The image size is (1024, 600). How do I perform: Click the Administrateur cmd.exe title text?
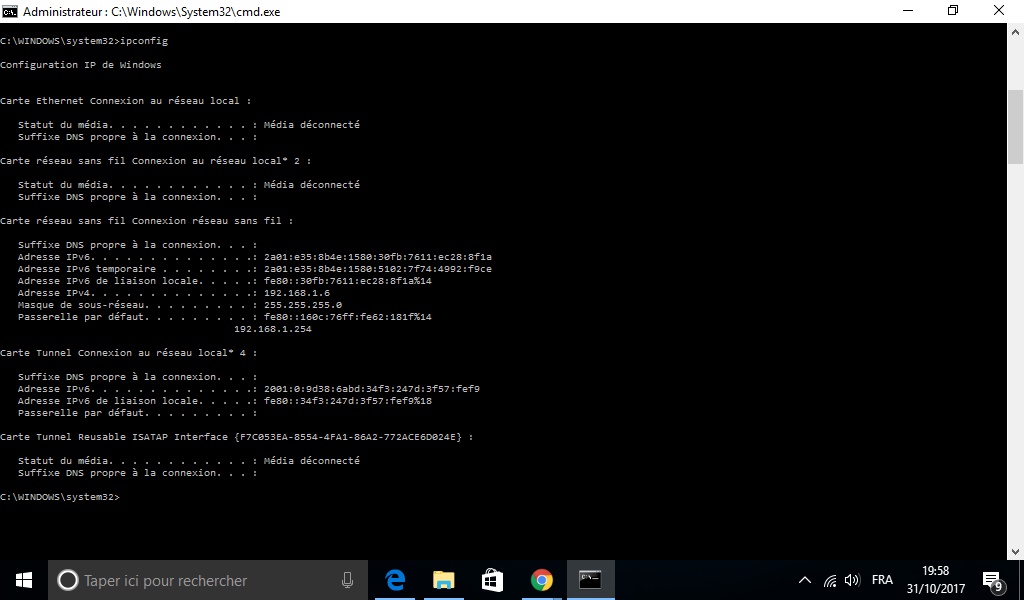point(152,12)
